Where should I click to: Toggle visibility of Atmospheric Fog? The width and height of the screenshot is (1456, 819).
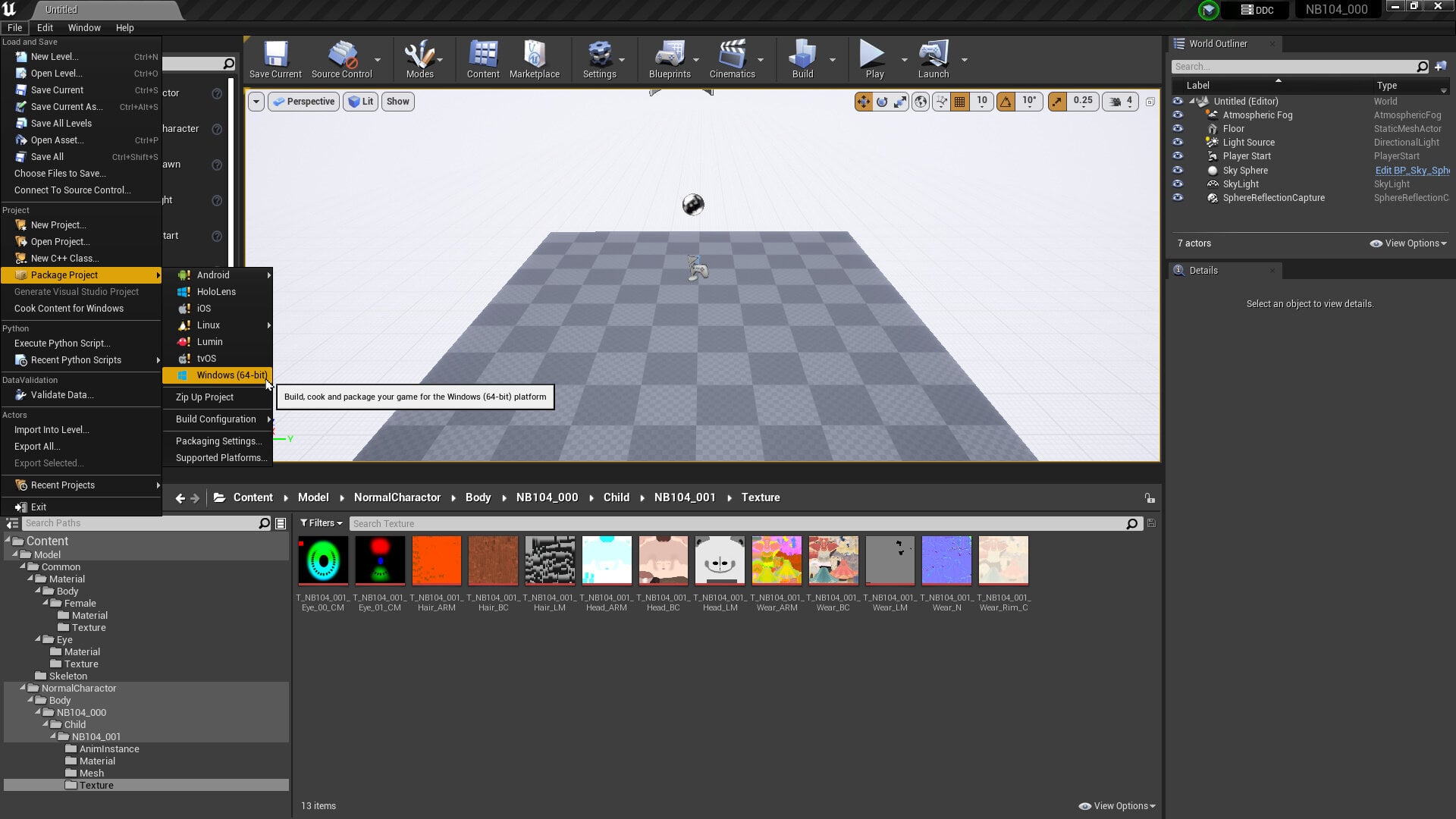(x=1178, y=115)
